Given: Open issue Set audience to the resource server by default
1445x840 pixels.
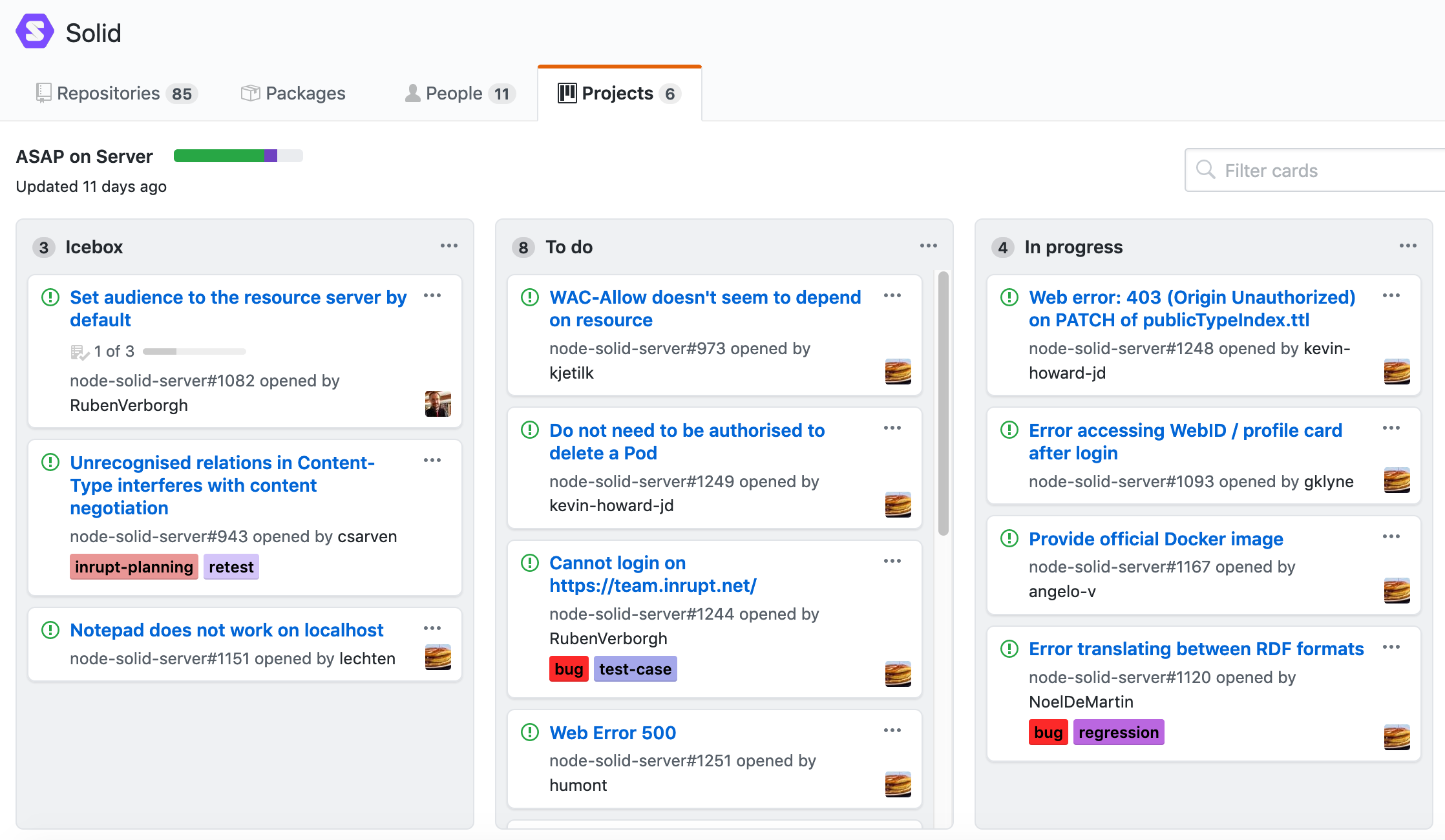Looking at the screenshot, I should pos(238,308).
